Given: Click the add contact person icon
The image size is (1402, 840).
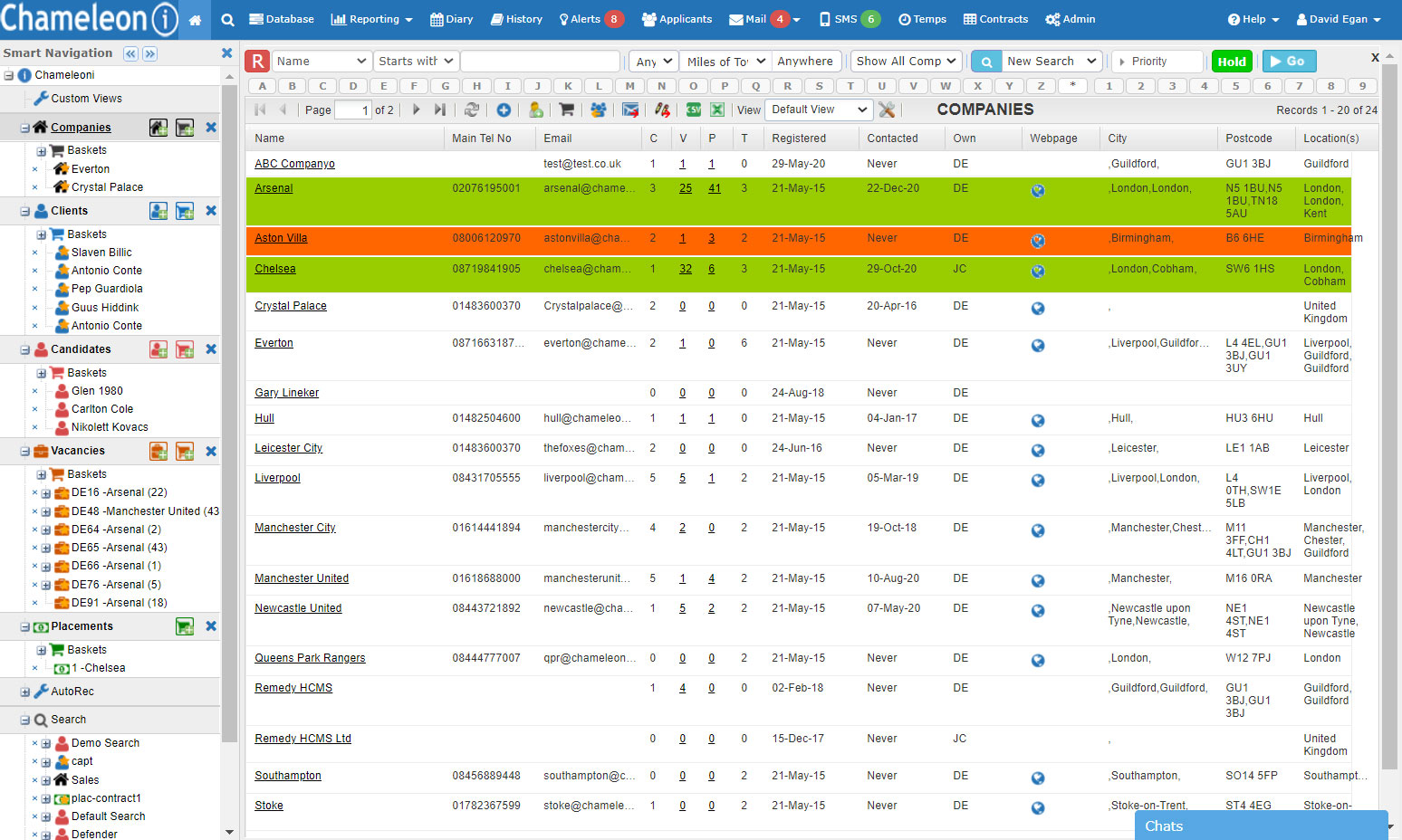Looking at the screenshot, I should point(536,110).
